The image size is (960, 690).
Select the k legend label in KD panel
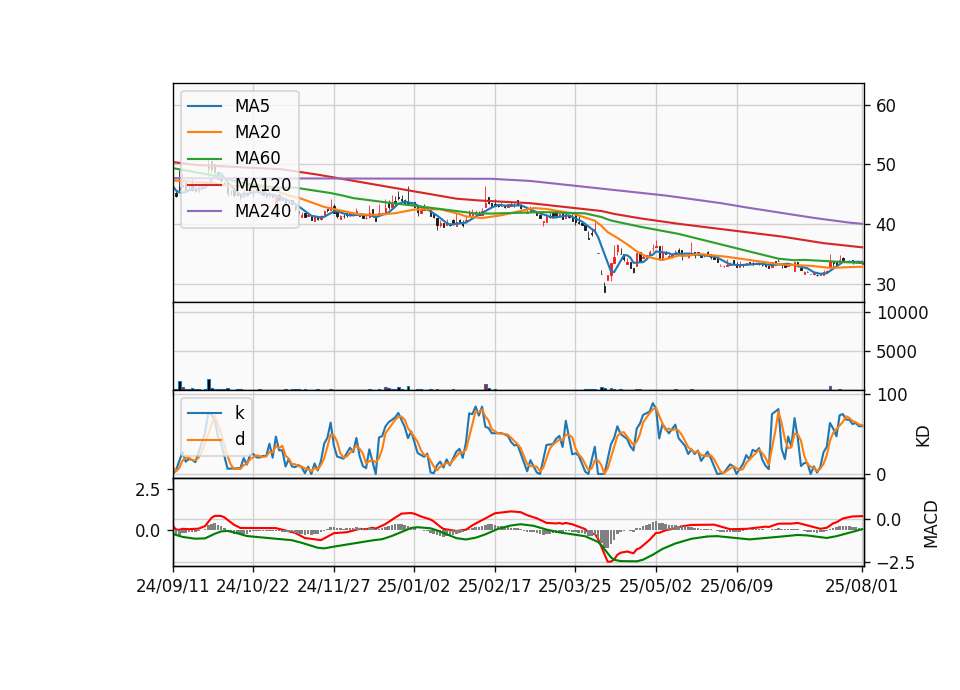tap(239, 413)
